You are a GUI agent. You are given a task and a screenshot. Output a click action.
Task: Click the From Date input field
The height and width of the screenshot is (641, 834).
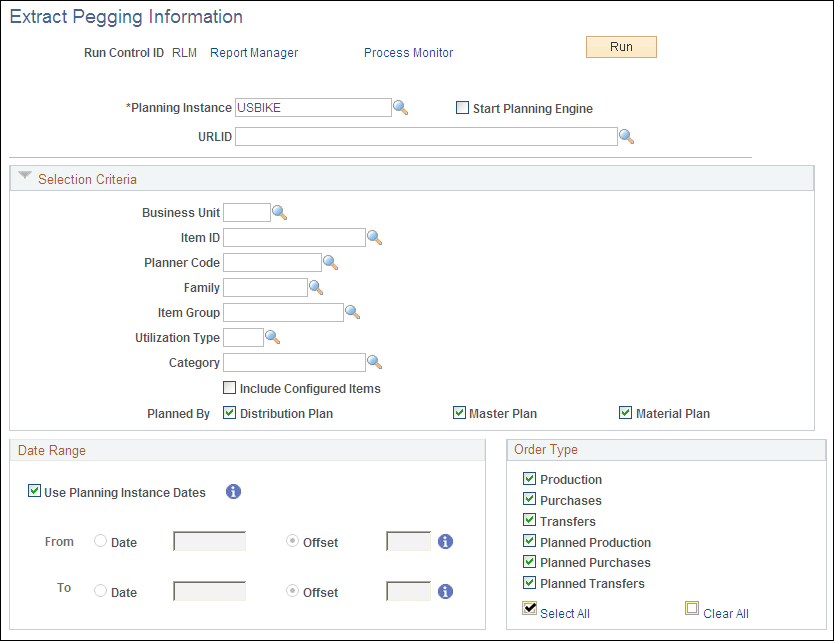[x=208, y=541]
